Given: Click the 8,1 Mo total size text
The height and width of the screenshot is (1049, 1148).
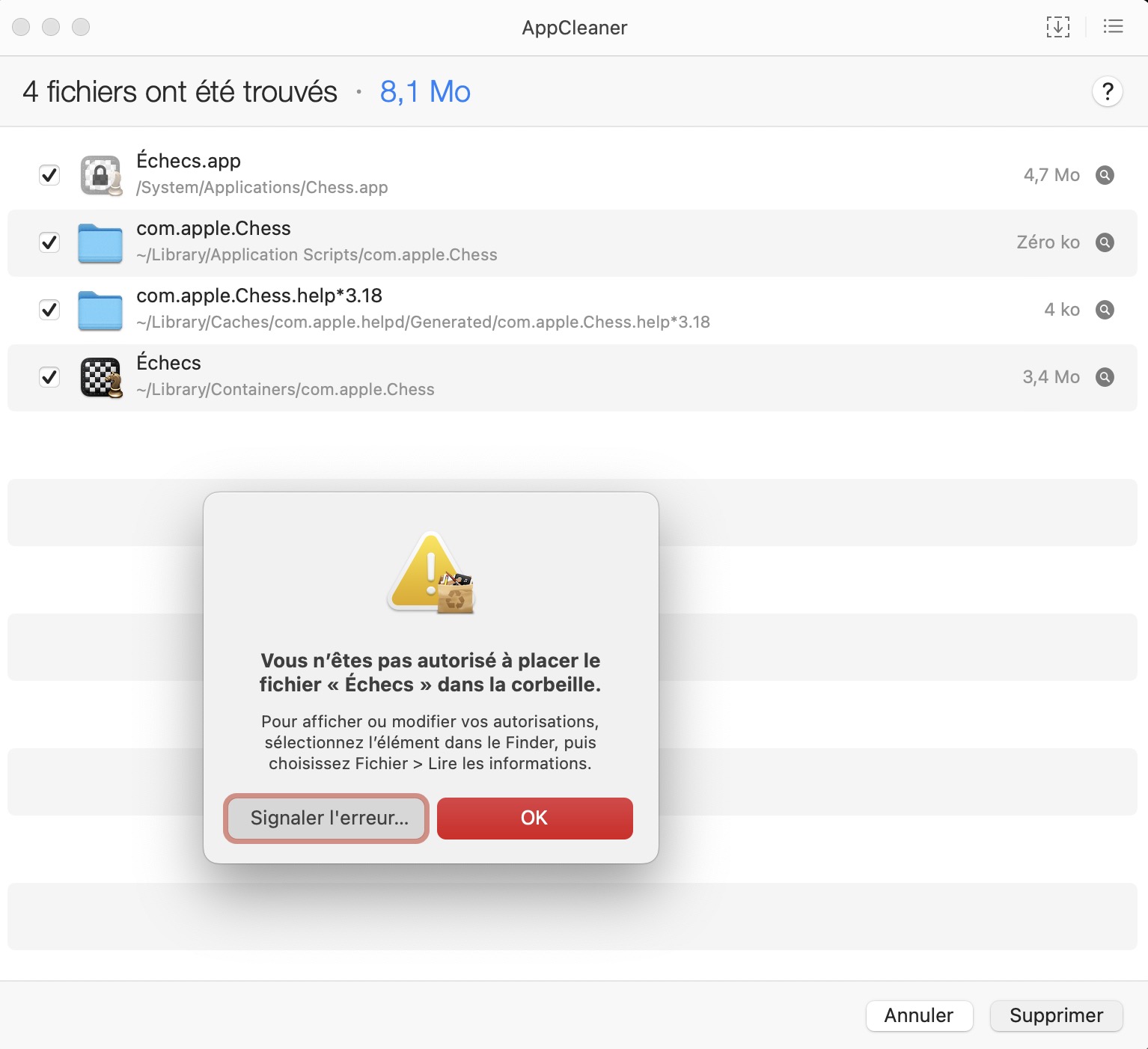Looking at the screenshot, I should click(425, 92).
